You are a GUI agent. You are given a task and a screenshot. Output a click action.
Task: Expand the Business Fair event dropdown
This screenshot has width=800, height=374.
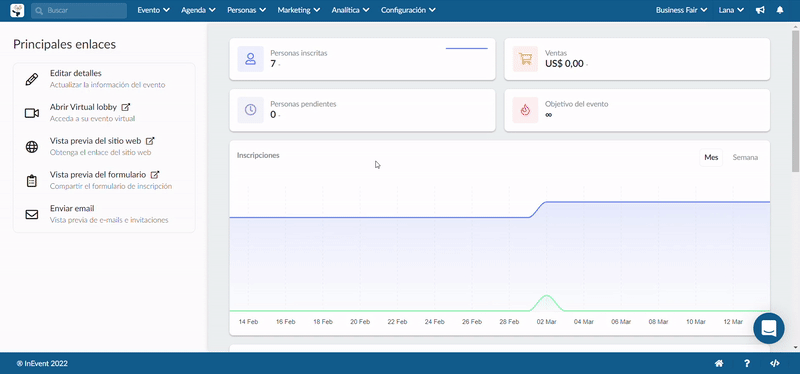(x=681, y=10)
